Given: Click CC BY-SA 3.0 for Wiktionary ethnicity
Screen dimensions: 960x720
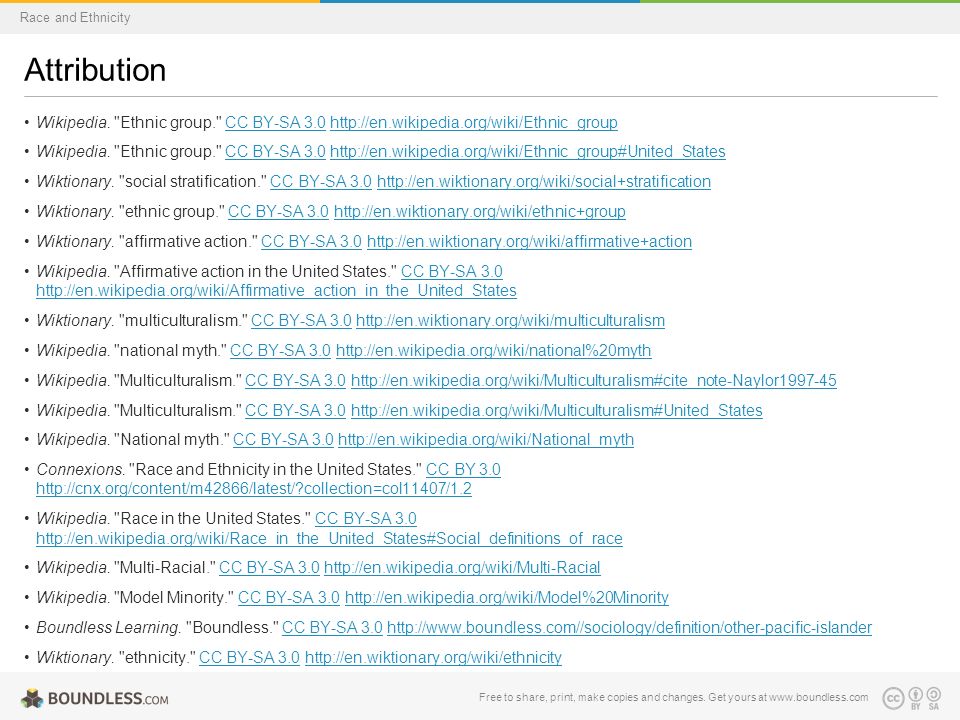Looking at the screenshot, I should (x=249, y=658).
